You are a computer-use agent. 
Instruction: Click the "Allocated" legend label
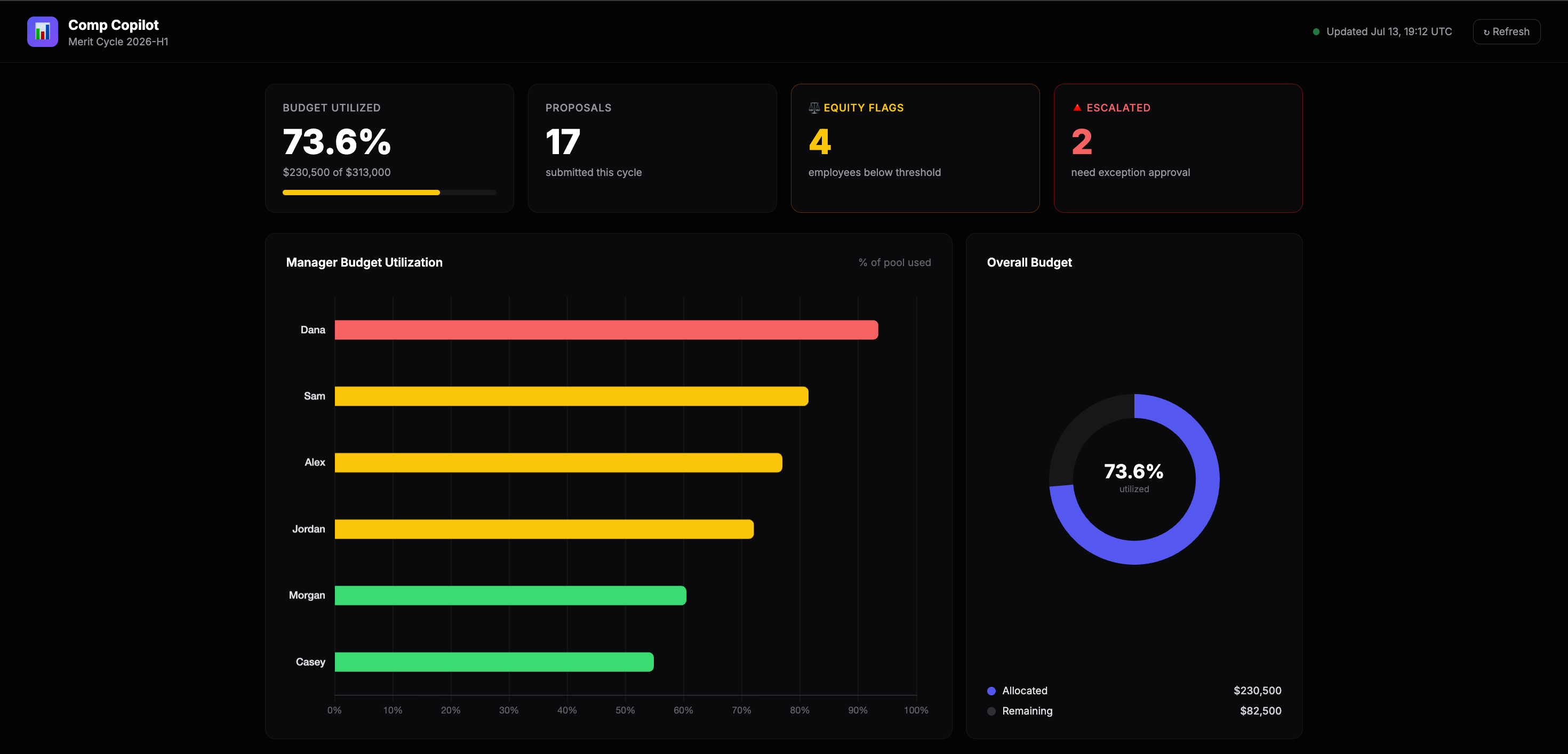pyautogui.click(x=1025, y=691)
